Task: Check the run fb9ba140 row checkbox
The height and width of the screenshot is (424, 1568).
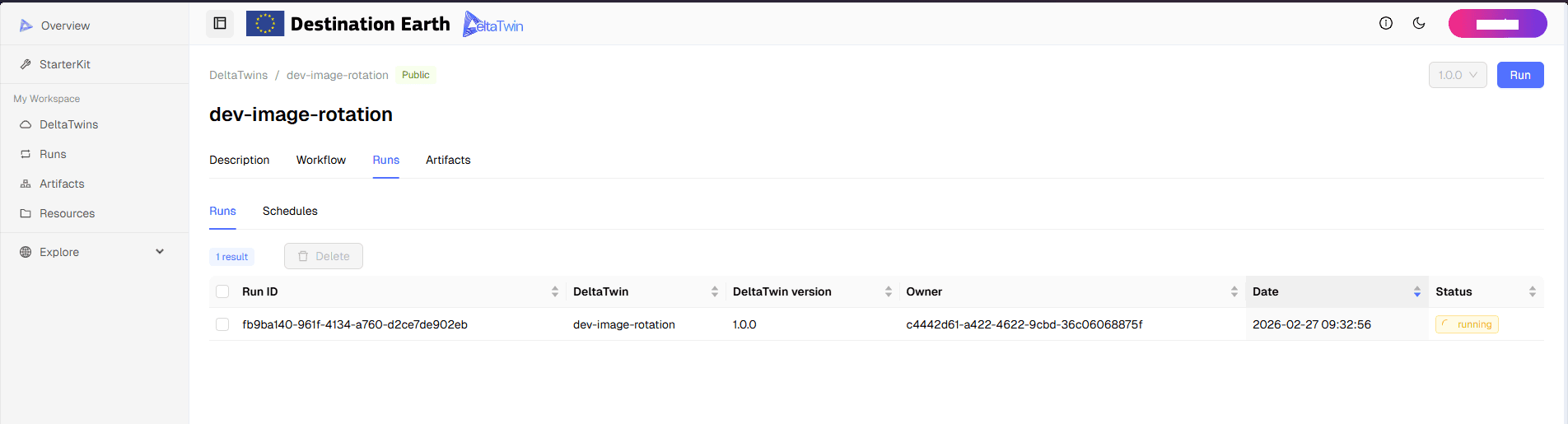Action: [222, 324]
